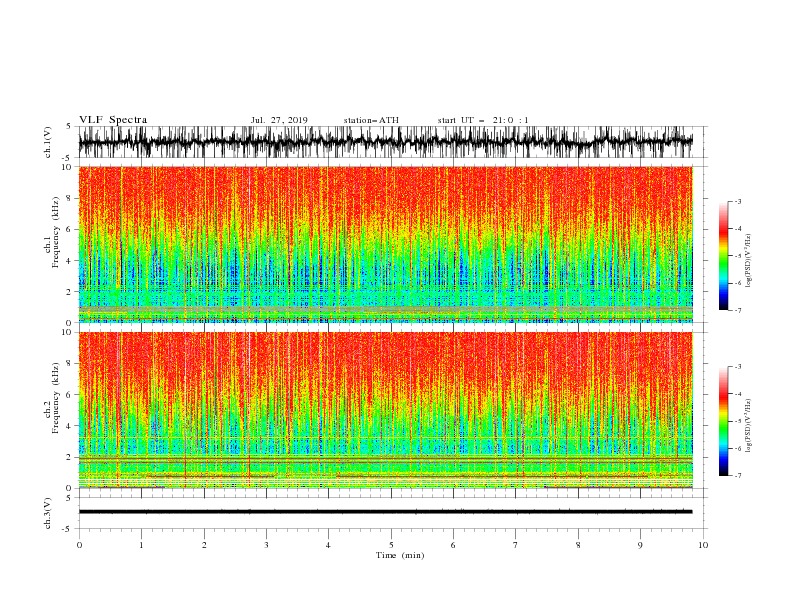This screenshot has height=612, width=792.
Task: Click the time axis tick label "10"
Action: point(703,545)
